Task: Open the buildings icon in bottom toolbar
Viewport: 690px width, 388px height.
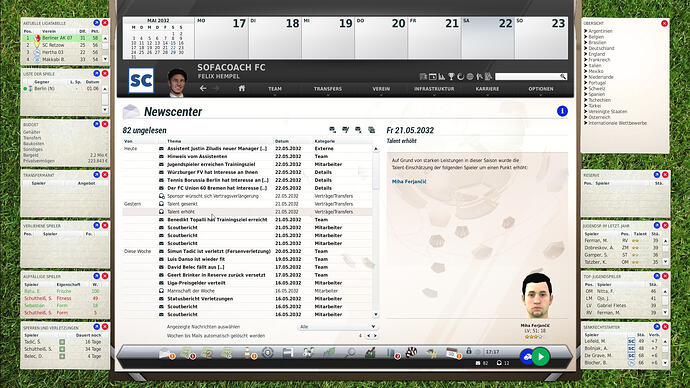Action: point(391,353)
